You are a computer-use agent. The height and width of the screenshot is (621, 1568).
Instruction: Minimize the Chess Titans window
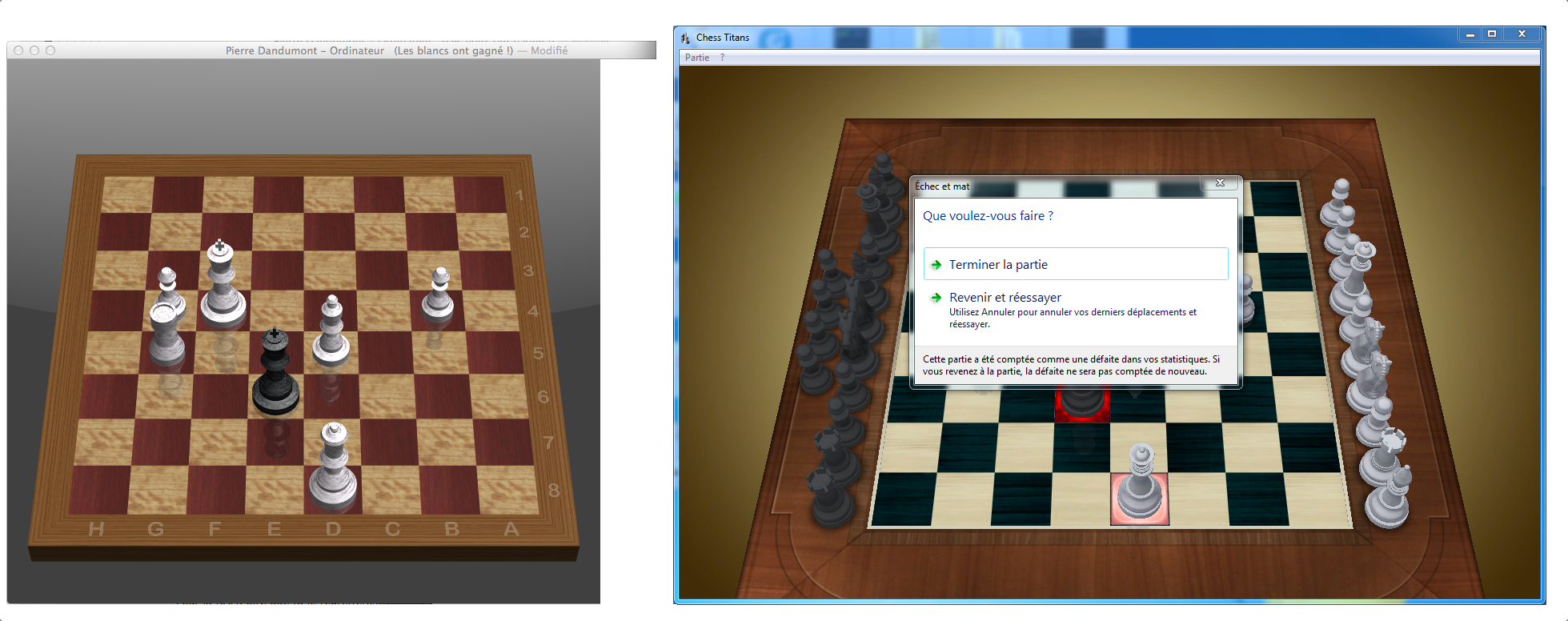click(x=1470, y=34)
